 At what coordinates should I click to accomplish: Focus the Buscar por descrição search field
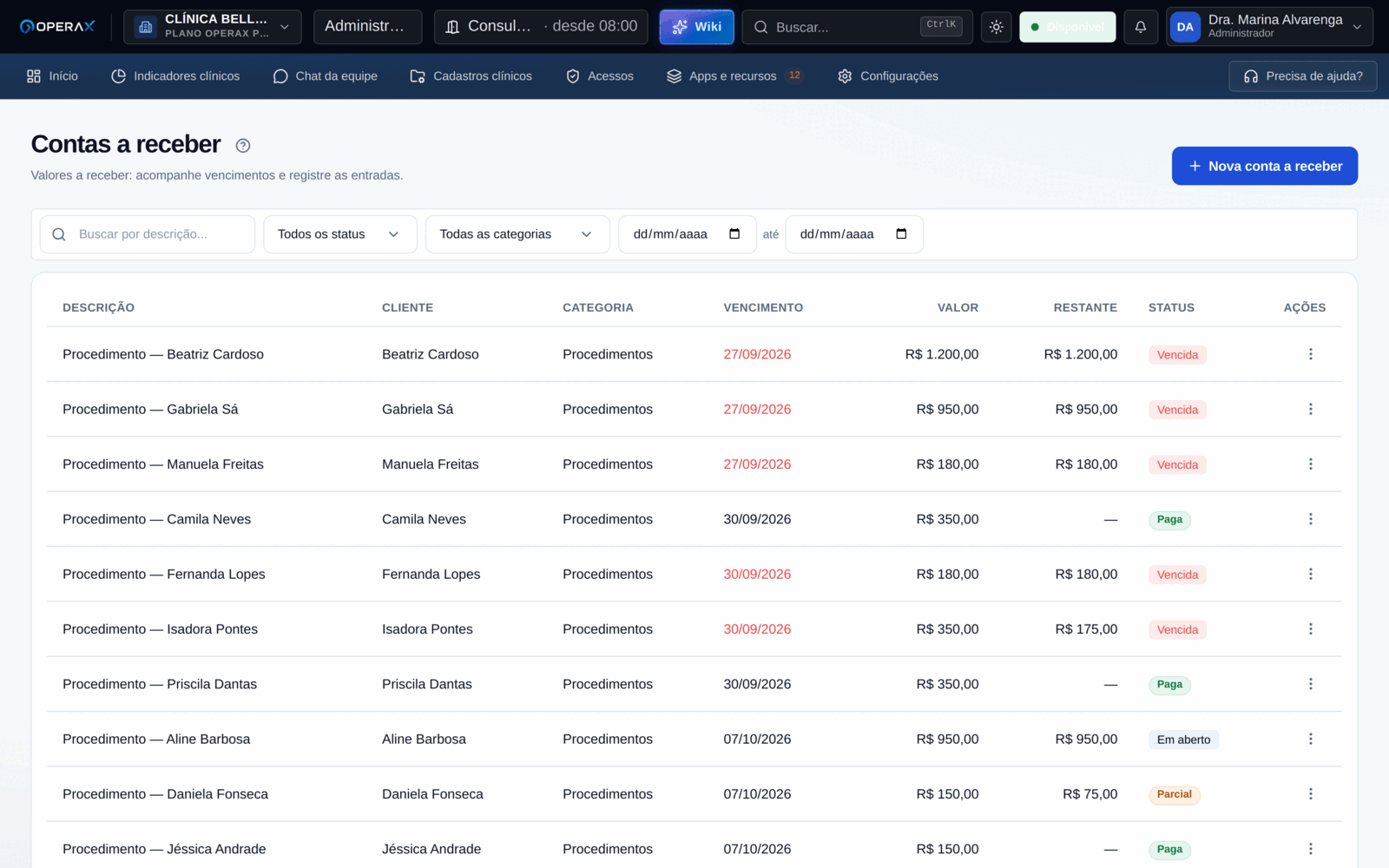148,234
